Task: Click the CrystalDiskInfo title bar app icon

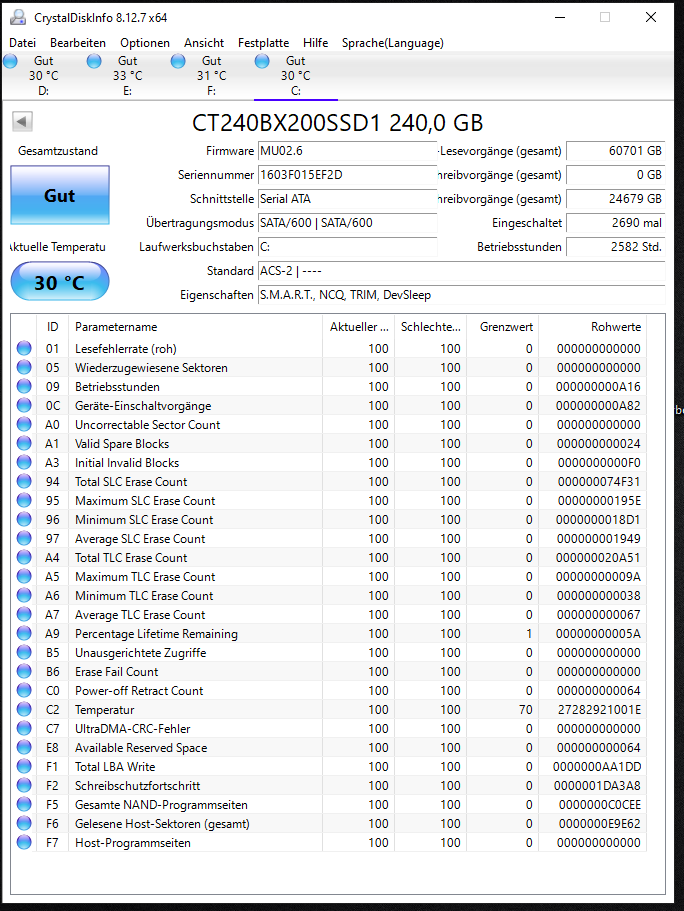Action: [18, 17]
